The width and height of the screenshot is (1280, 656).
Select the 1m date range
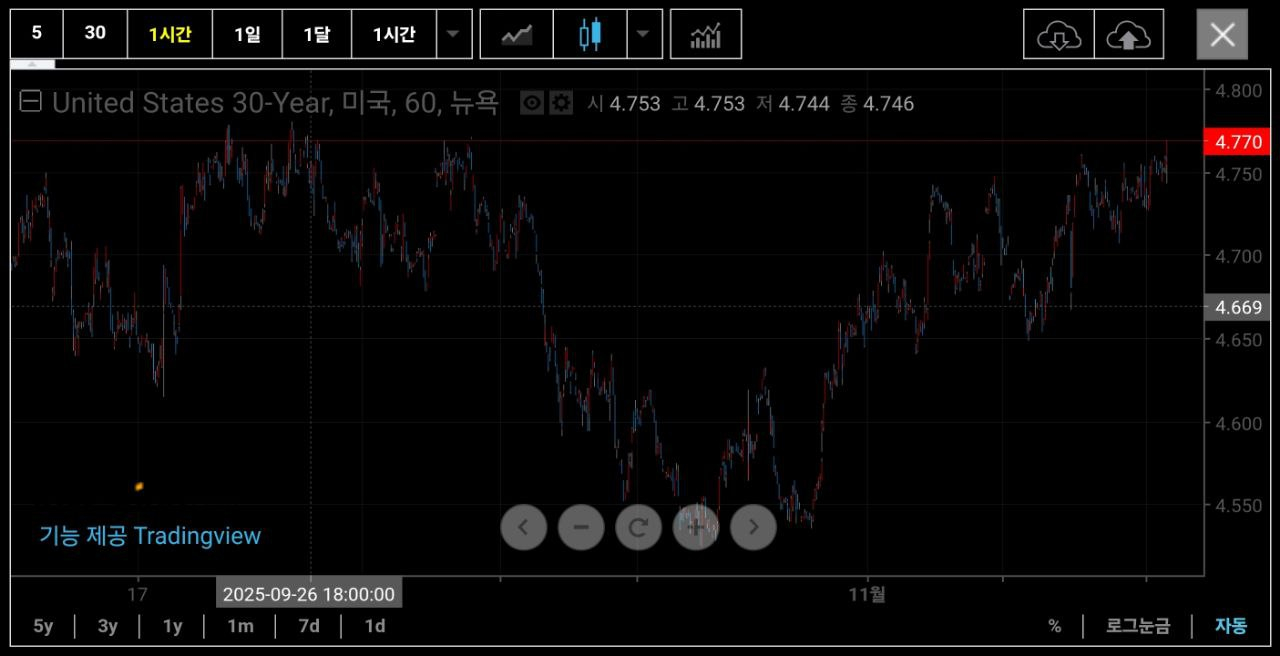pos(240,626)
